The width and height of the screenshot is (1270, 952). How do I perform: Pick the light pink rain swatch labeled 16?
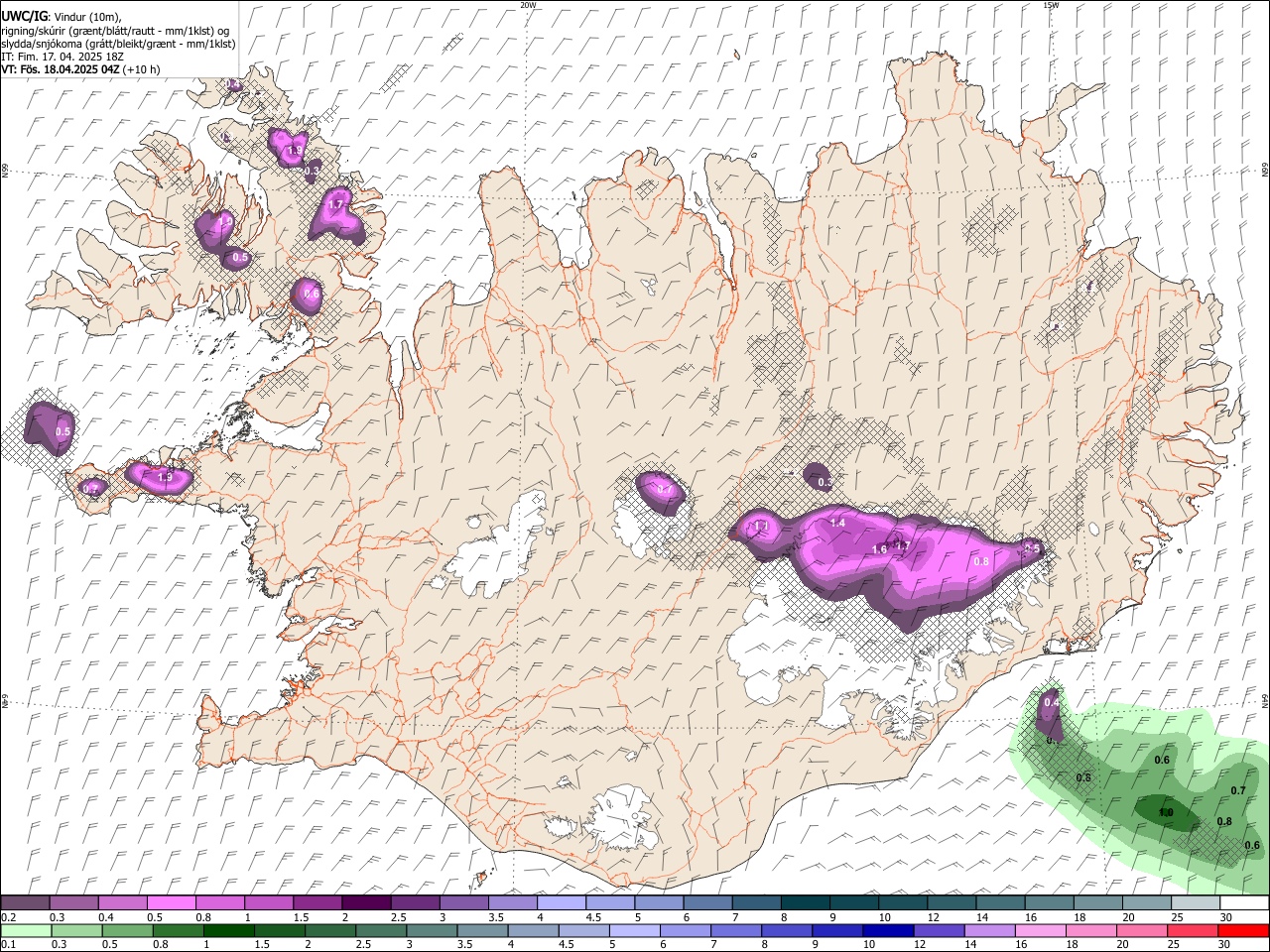tap(1042, 930)
